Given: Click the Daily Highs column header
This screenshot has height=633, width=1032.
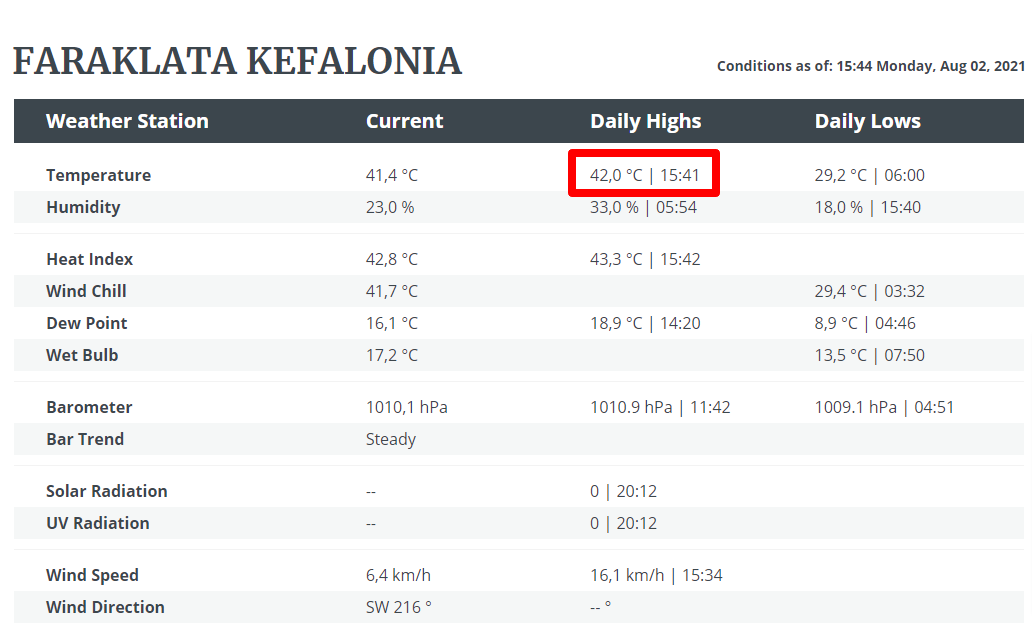Looking at the screenshot, I should coord(646,121).
